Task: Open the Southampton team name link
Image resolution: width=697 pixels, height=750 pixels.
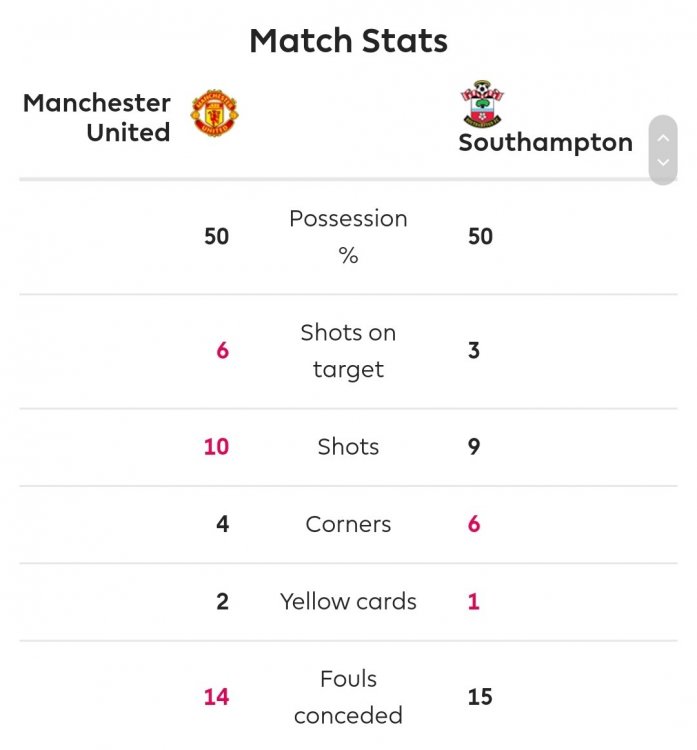Action: click(x=545, y=143)
